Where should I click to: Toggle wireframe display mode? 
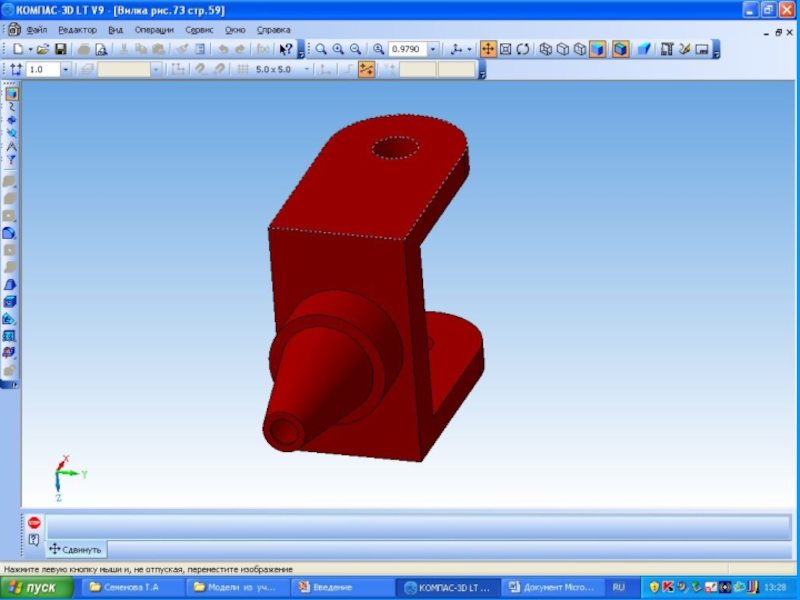pyautogui.click(x=546, y=49)
